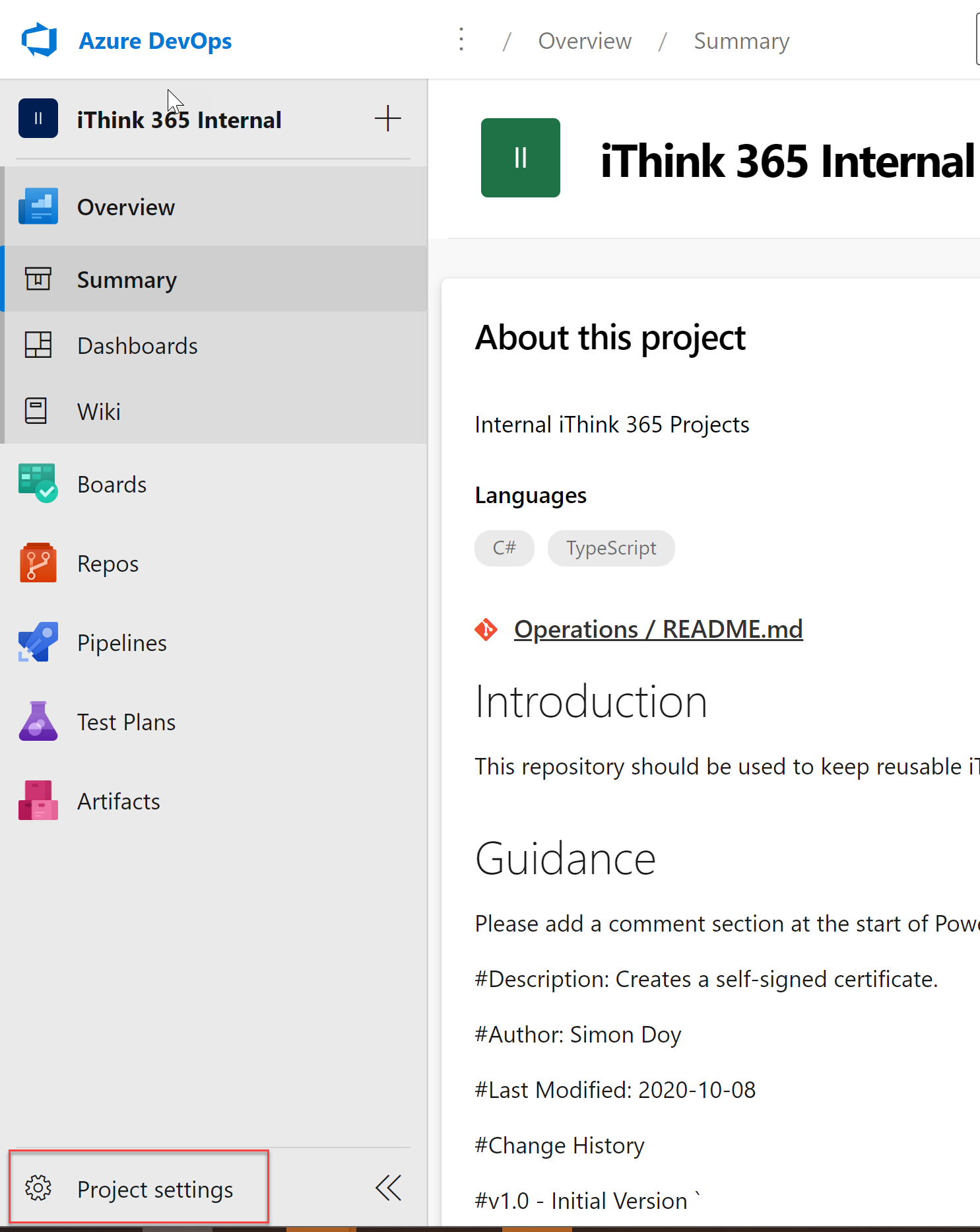Click the Azure DevOps logo icon

(x=39, y=40)
